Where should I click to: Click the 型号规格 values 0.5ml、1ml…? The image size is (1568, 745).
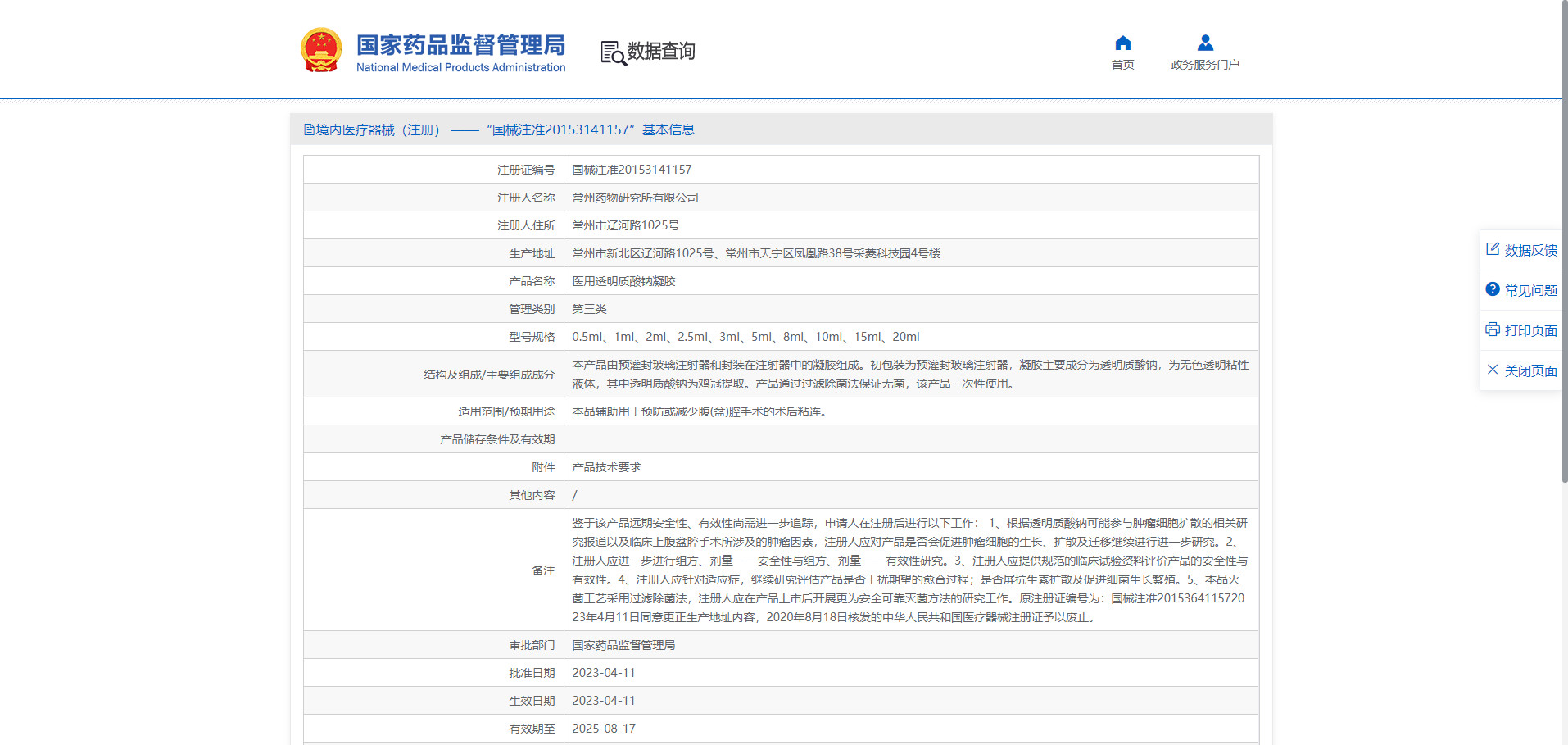(745, 337)
